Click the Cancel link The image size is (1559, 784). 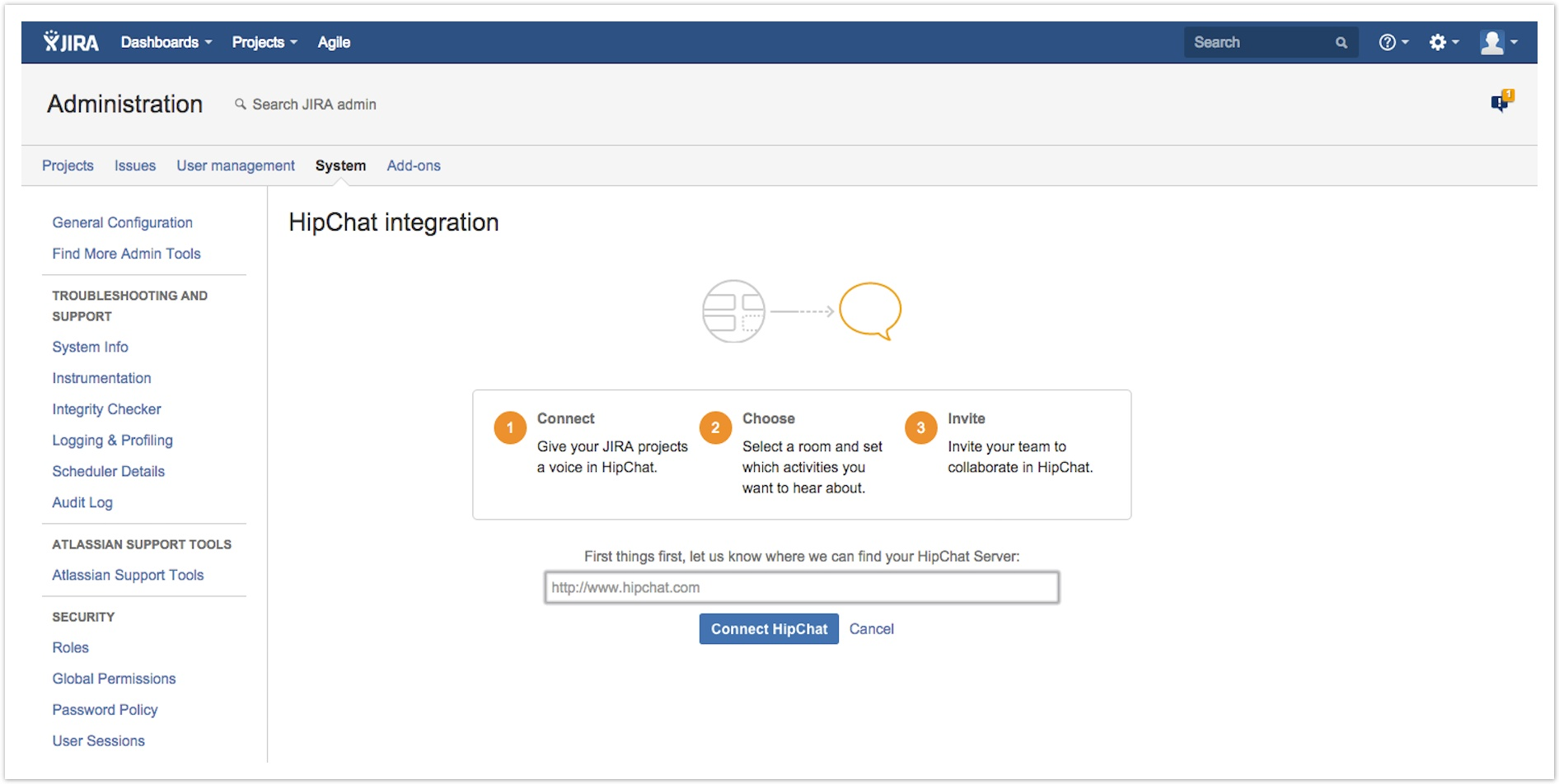[x=871, y=629]
